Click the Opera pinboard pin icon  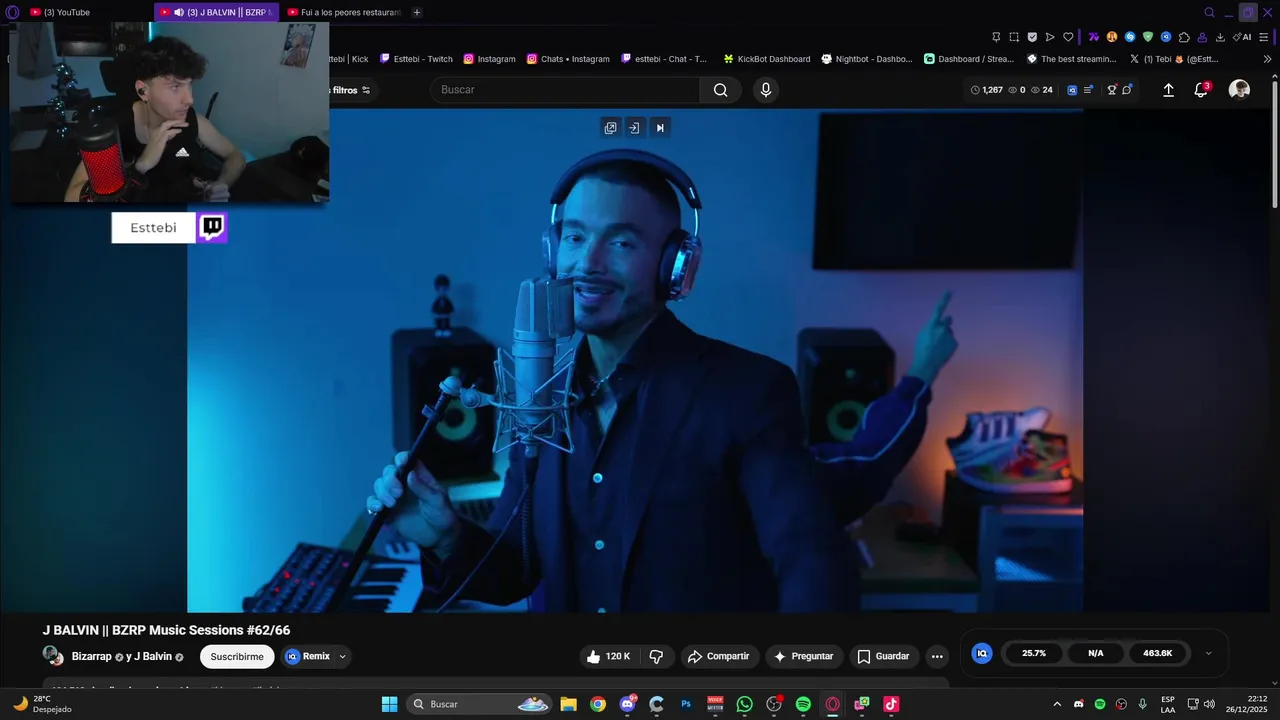coord(995,37)
